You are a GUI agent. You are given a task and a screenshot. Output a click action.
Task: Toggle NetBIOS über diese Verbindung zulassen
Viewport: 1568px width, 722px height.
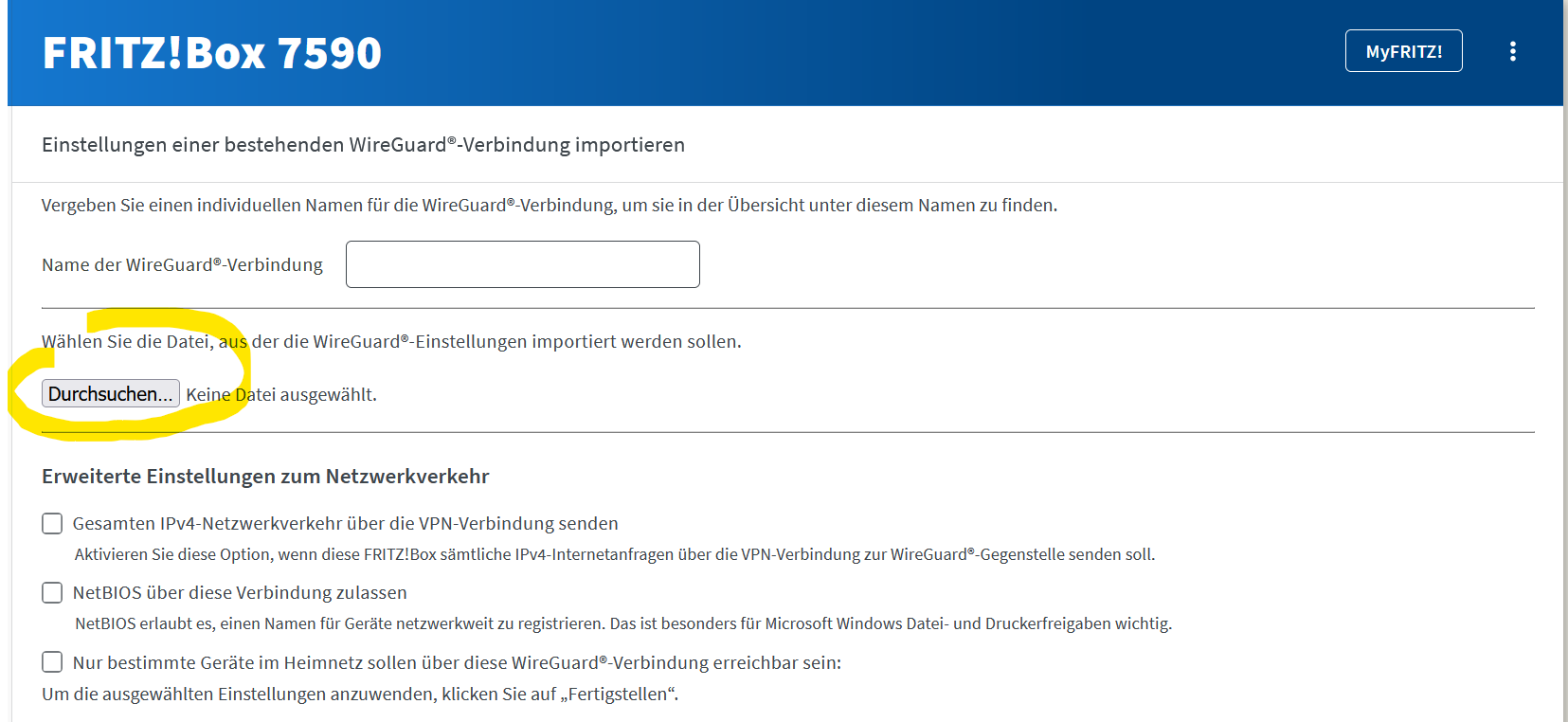(52, 592)
